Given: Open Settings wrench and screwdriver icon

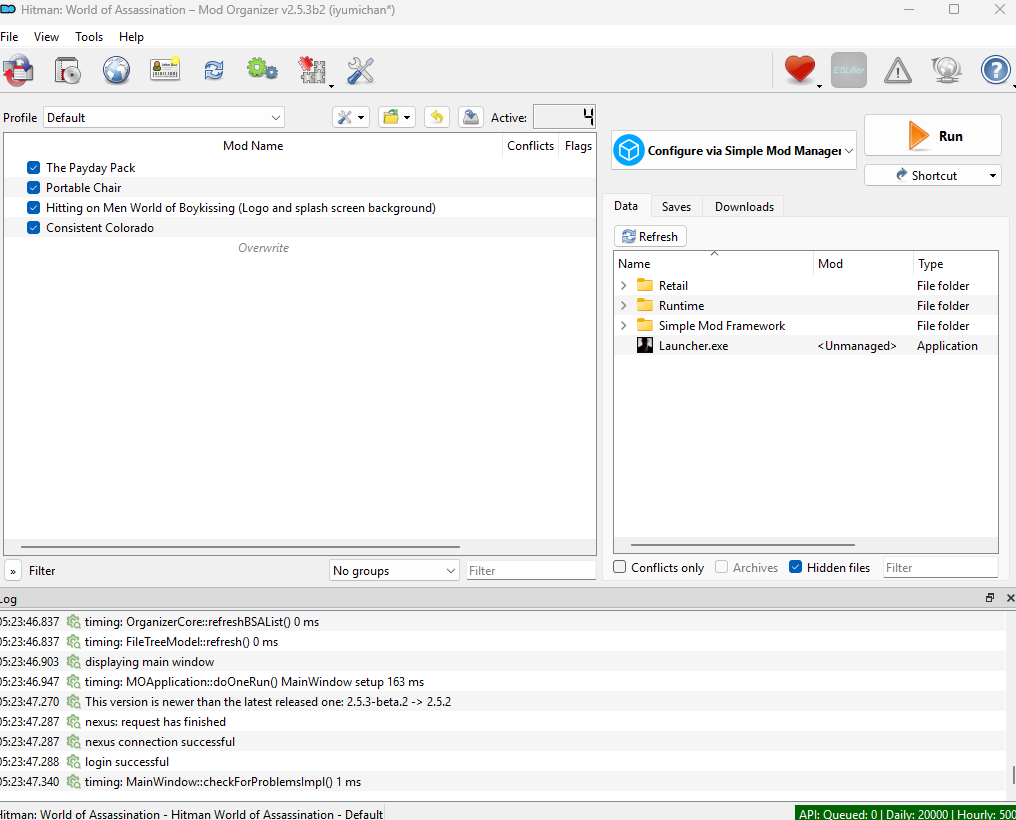Looking at the screenshot, I should click(360, 70).
